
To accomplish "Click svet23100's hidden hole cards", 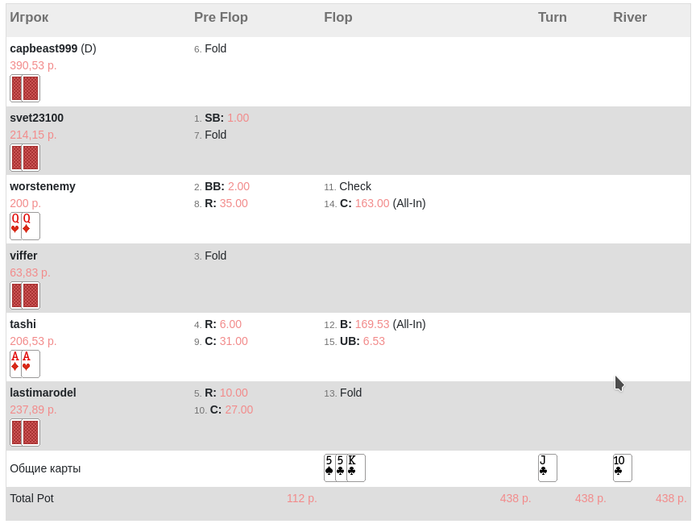I will (25, 157).
